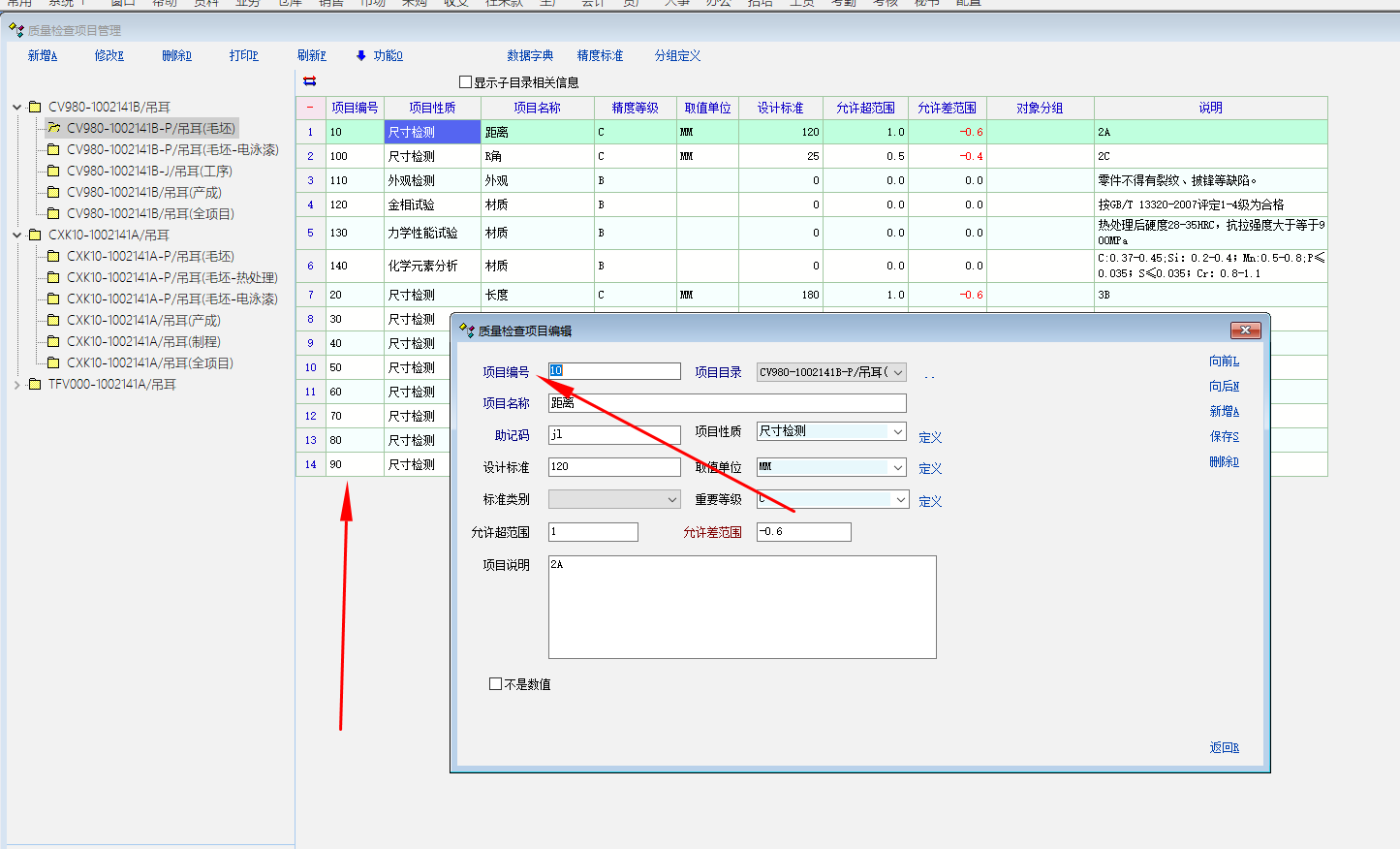
Task: Click the 保存S link in dialog
Action: (x=1224, y=437)
